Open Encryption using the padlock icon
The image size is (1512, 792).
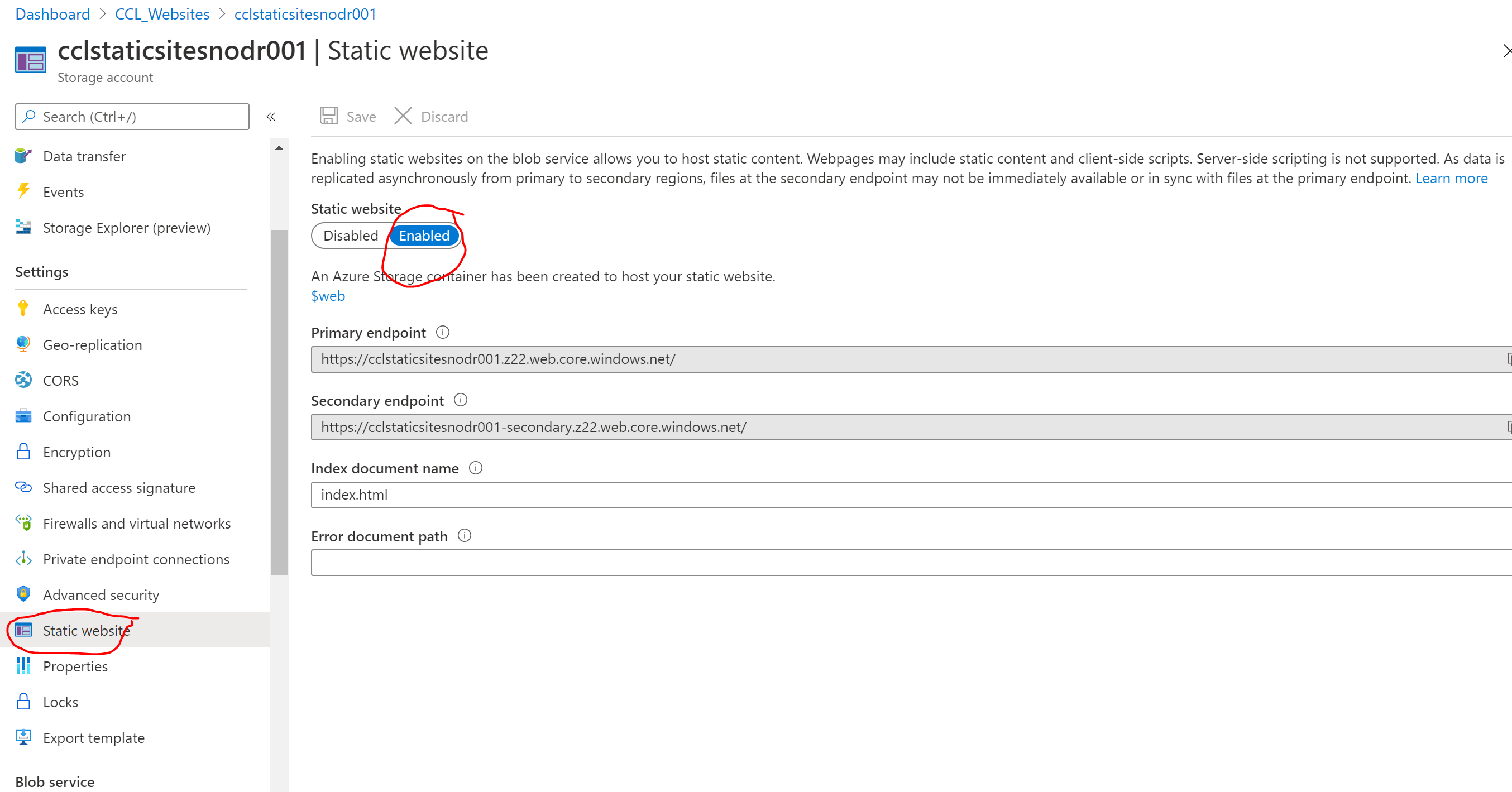(23, 452)
